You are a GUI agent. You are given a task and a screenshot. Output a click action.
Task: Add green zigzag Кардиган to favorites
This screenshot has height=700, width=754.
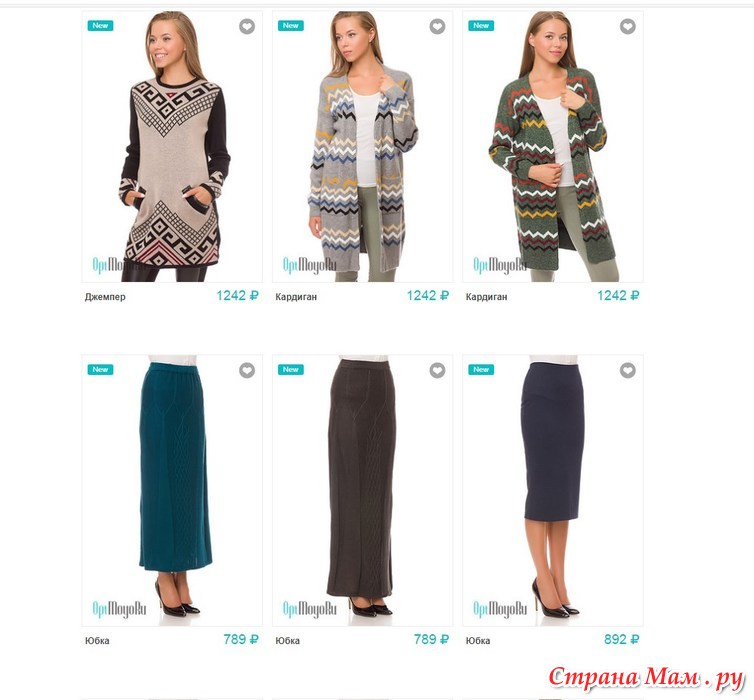(628, 26)
